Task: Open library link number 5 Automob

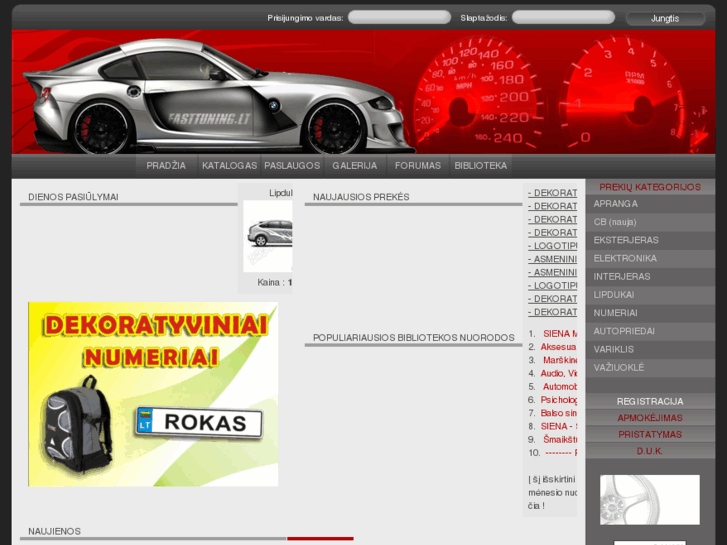Action: pos(560,386)
